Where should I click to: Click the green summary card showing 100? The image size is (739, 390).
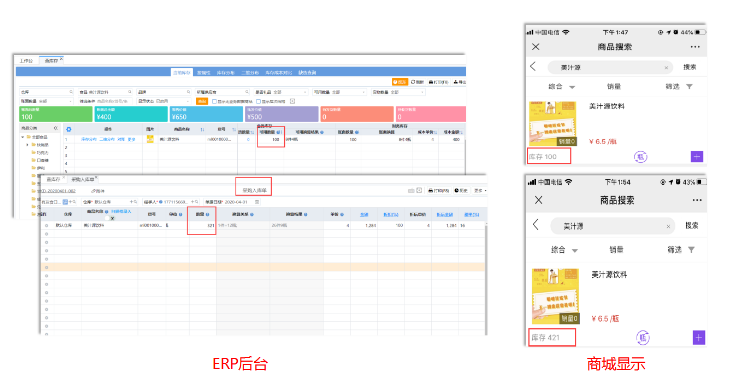coord(56,114)
